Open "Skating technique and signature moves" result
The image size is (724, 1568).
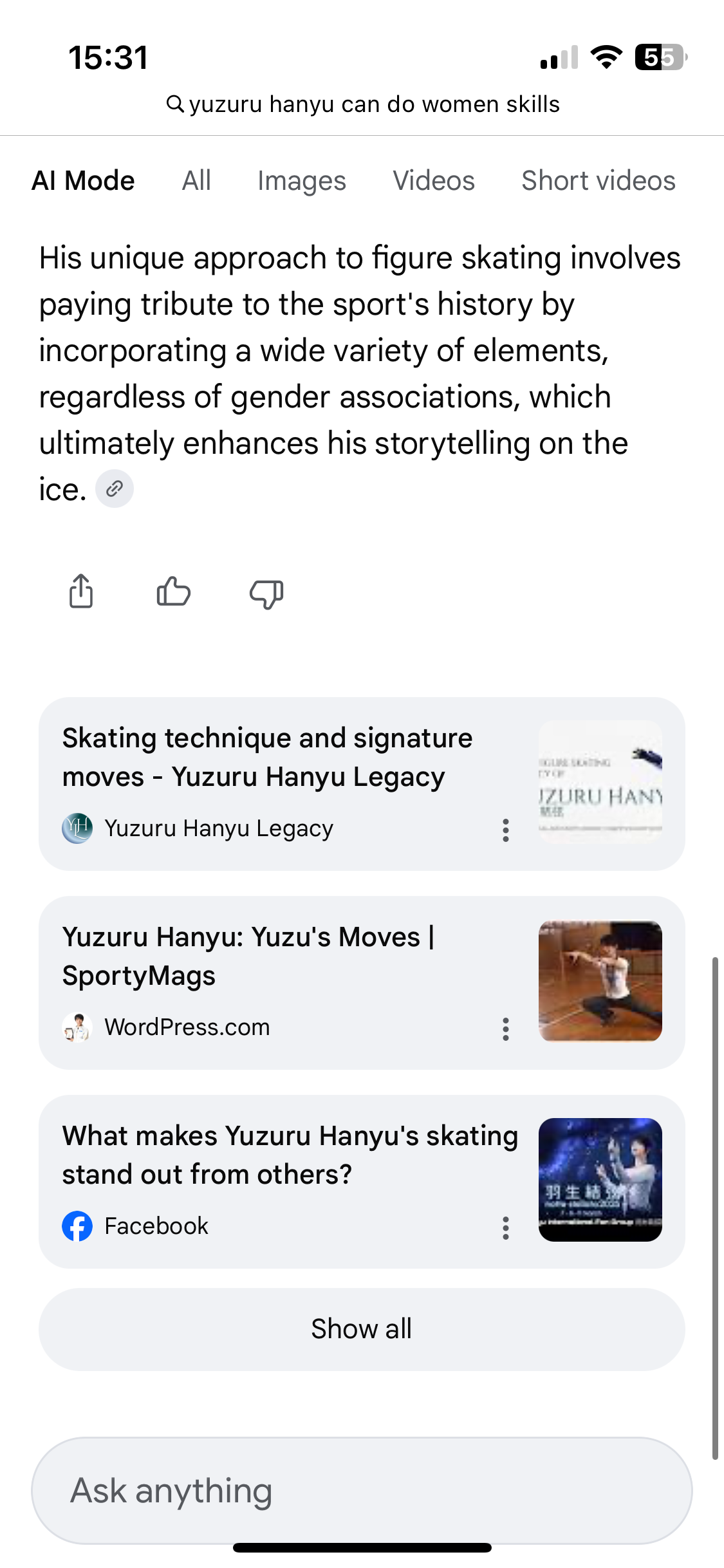pyautogui.click(x=268, y=758)
